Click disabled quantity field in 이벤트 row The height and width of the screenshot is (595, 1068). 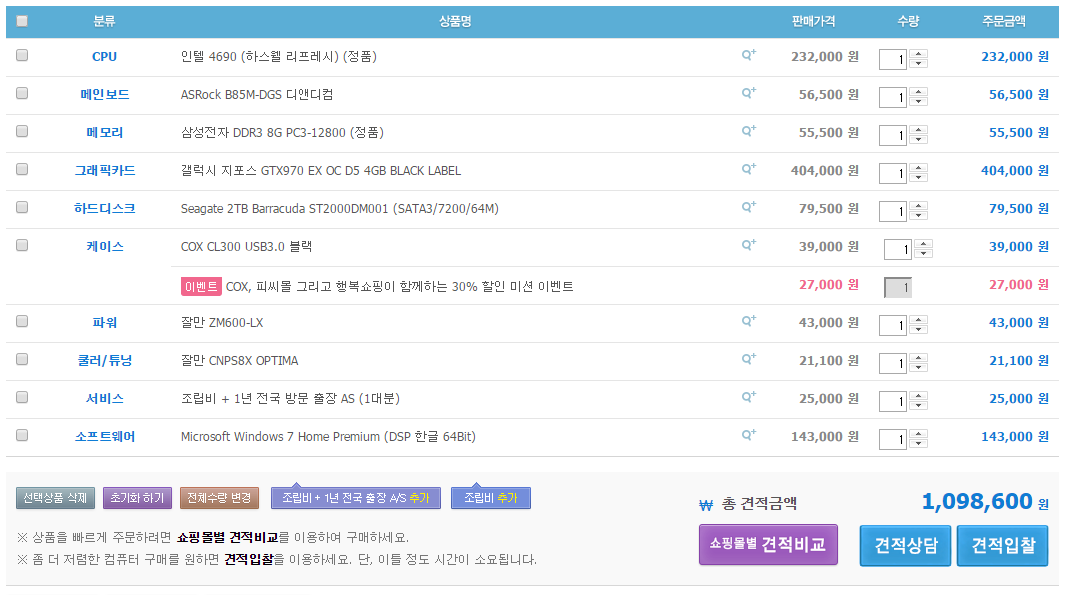tap(897, 287)
